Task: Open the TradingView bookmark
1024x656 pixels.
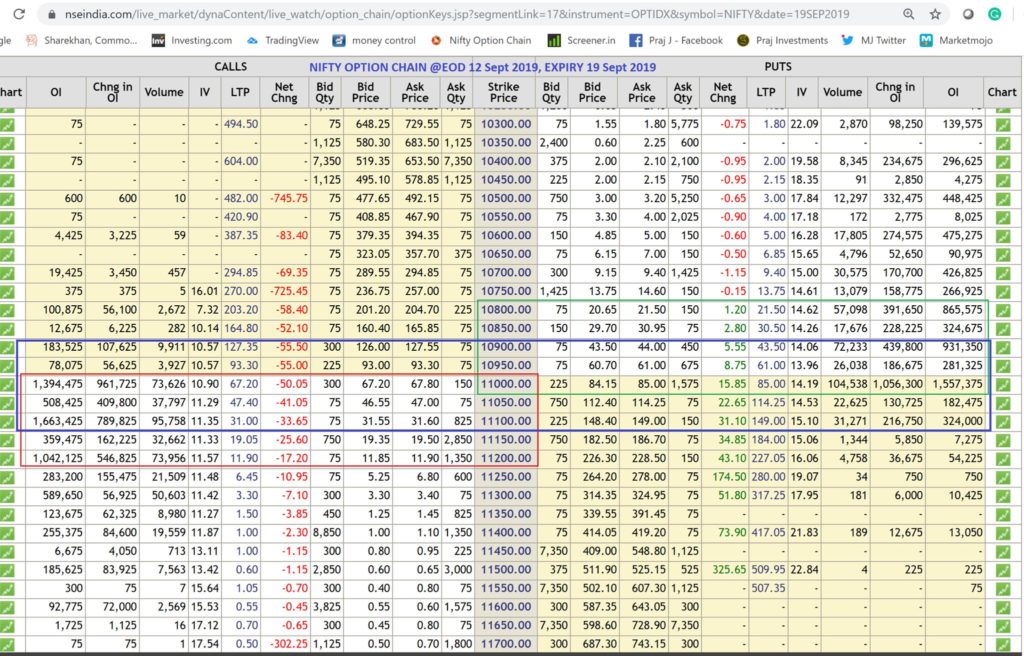Action: click(x=282, y=41)
